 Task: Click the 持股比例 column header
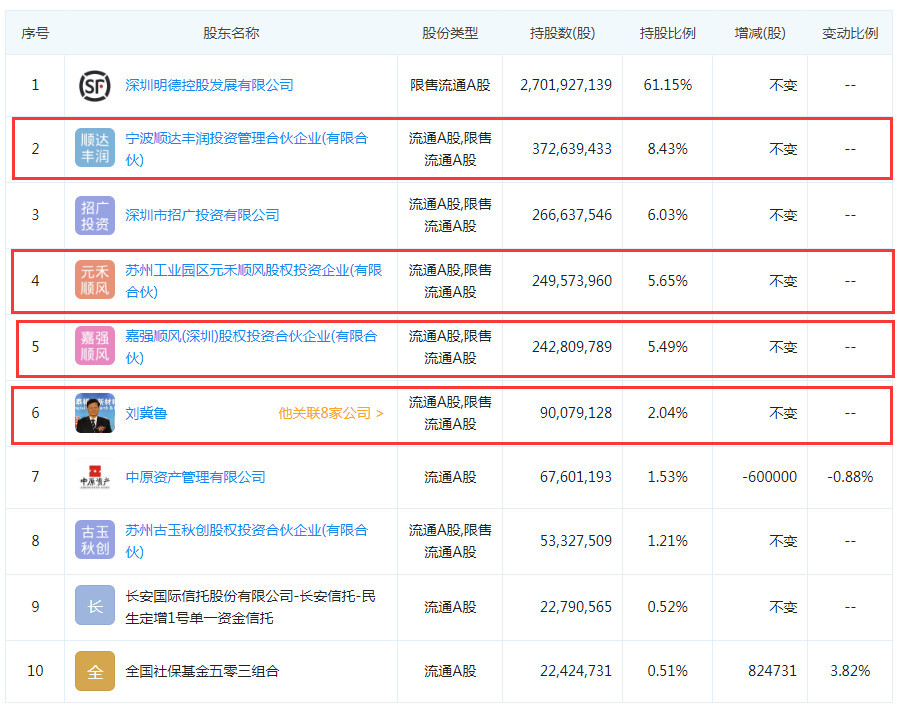[x=667, y=33]
